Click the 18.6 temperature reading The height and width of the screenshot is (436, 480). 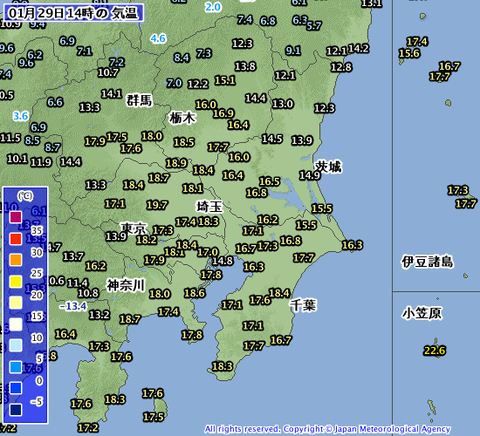(195, 293)
